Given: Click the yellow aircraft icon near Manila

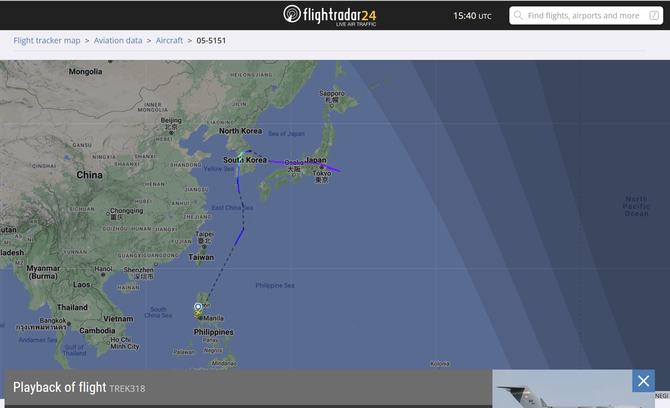Looking at the screenshot, I should 198,314.
